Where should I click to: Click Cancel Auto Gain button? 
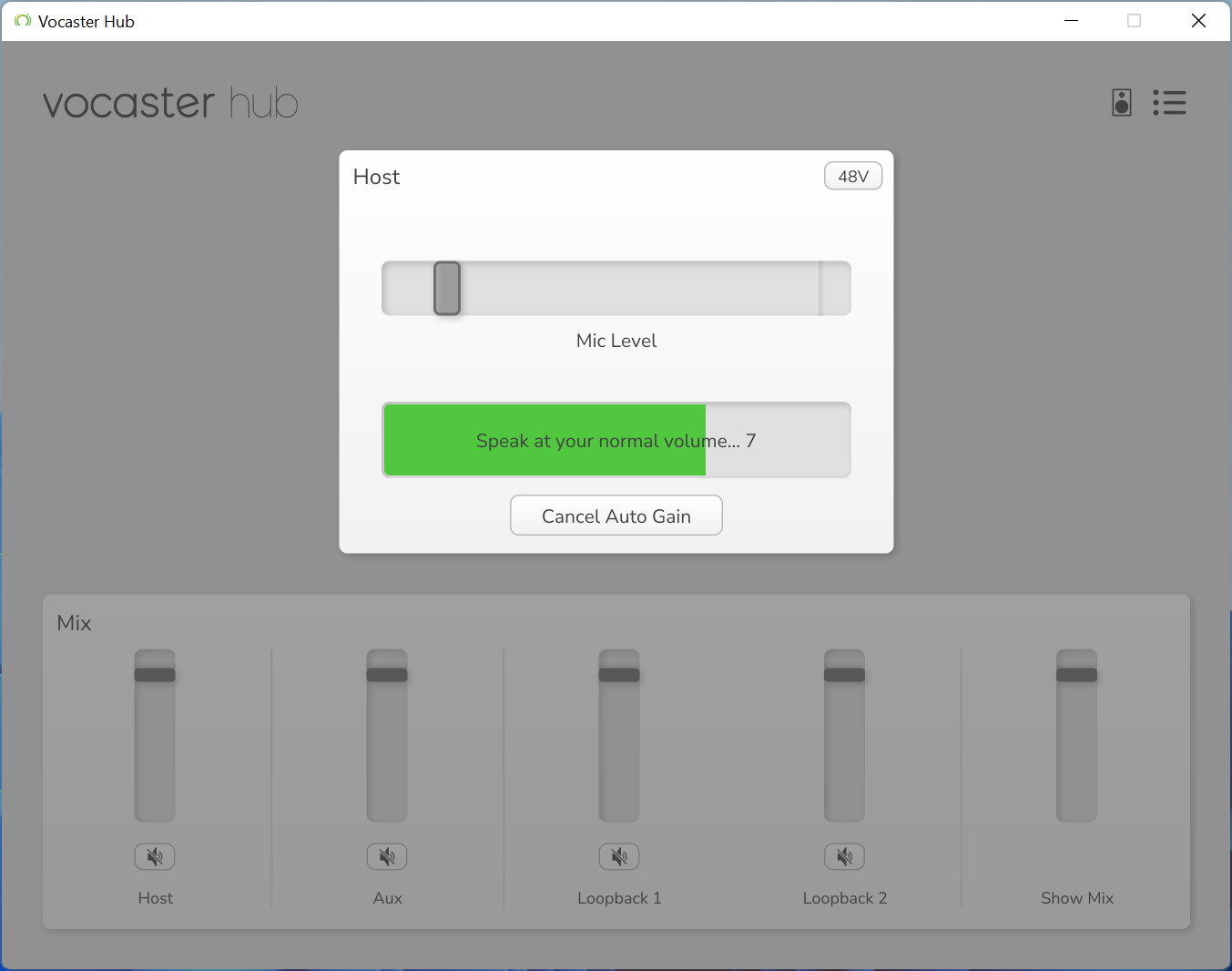[616, 516]
